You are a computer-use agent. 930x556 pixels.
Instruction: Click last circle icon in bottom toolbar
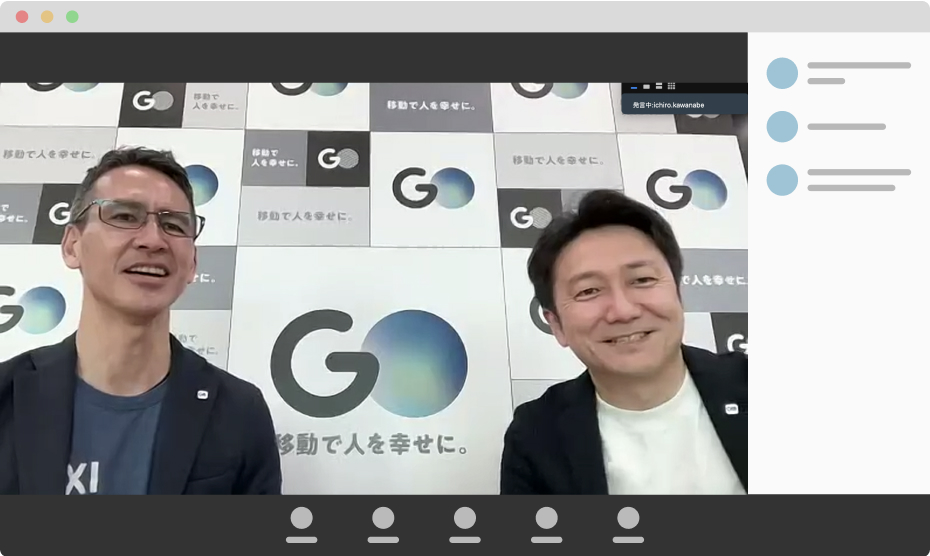coord(628,518)
